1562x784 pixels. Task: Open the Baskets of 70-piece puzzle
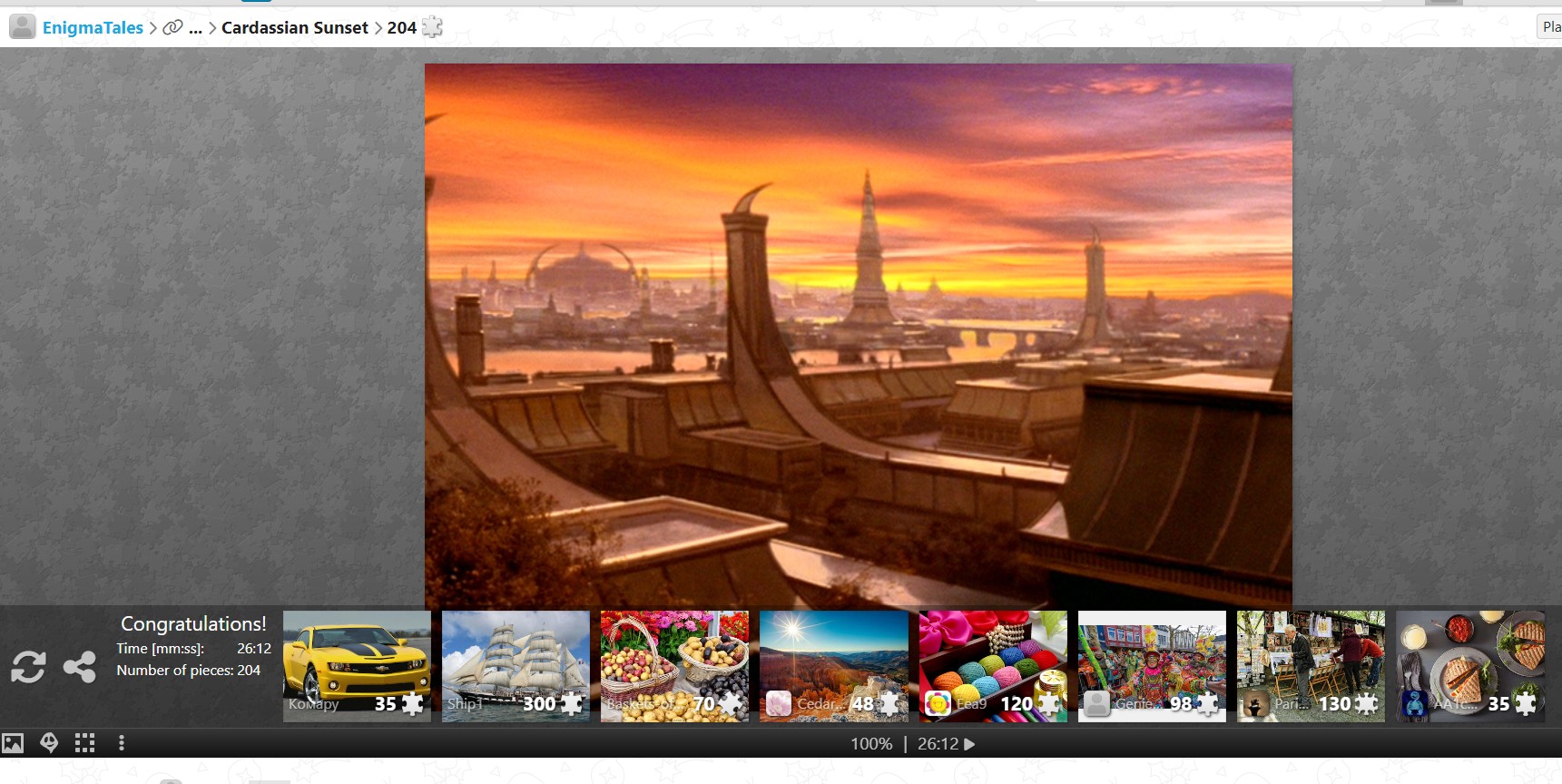pyautogui.click(x=674, y=666)
